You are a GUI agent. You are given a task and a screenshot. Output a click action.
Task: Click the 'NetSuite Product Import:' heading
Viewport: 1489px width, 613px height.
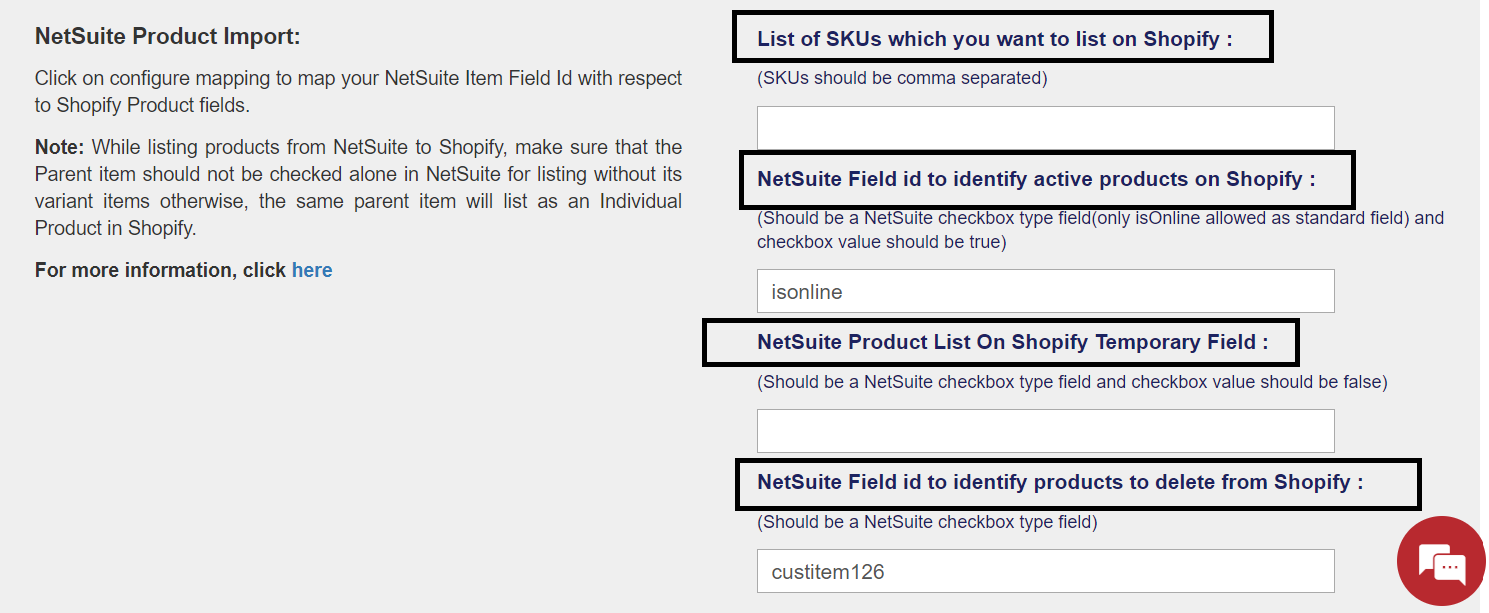click(x=167, y=37)
